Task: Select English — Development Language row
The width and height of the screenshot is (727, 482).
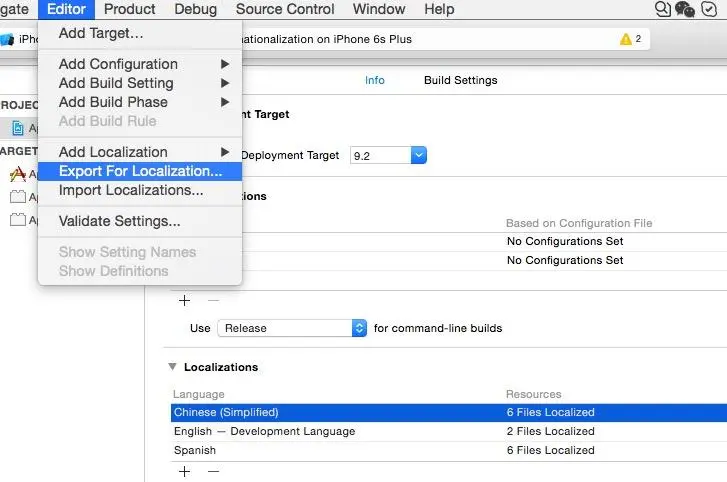Action: tap(449, 431)
